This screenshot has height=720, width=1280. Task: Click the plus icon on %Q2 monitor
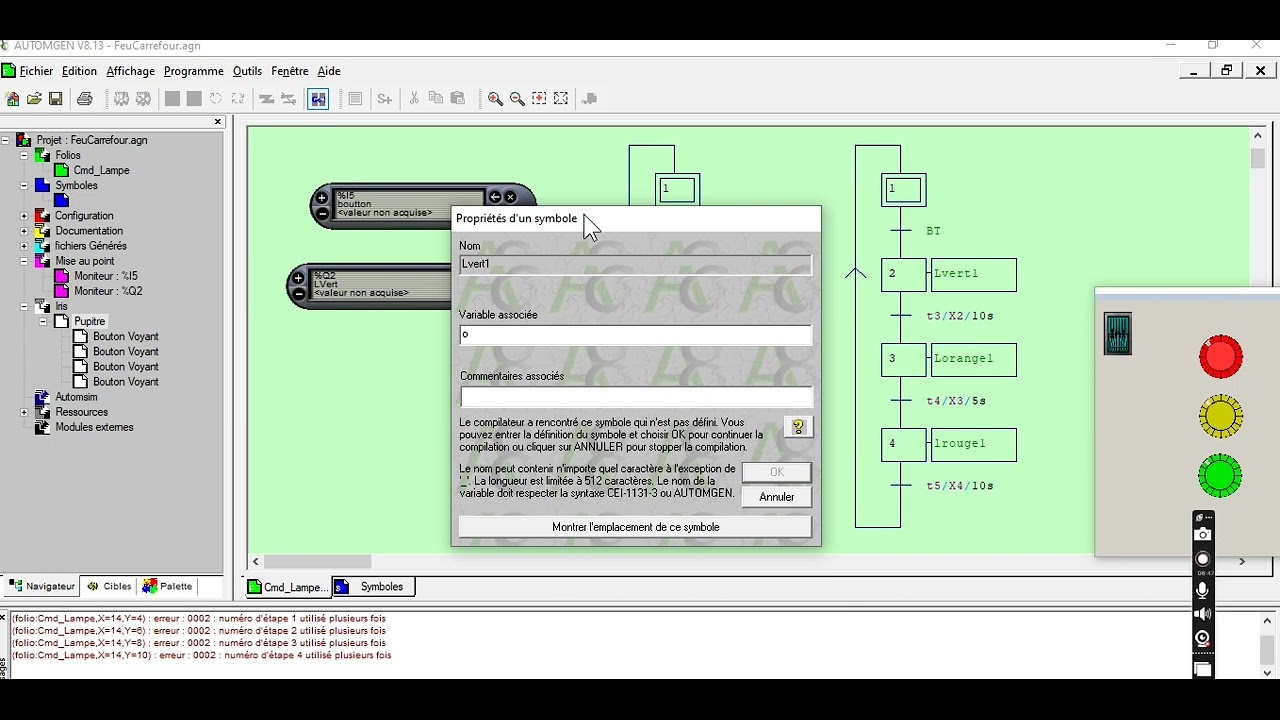point(298,278)
